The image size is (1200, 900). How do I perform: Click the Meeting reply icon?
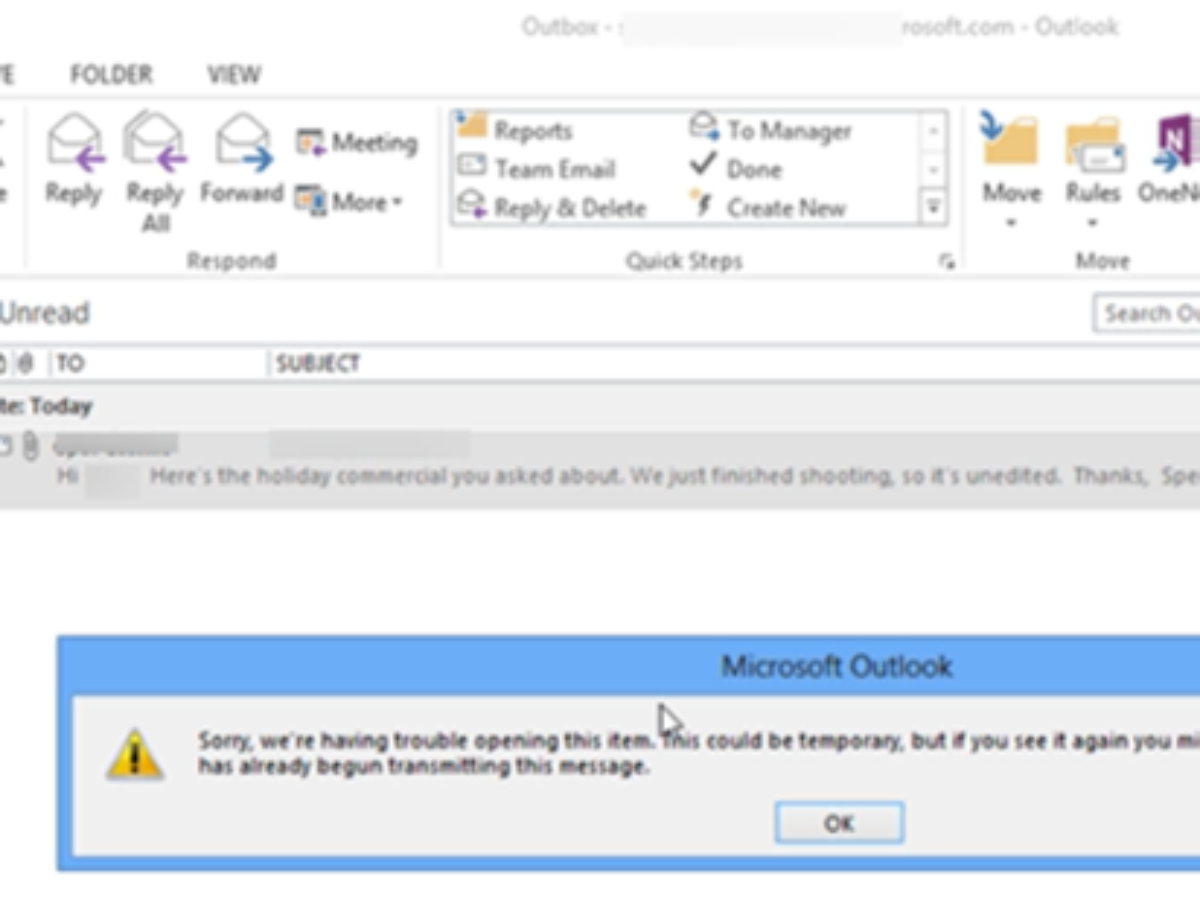click(x=357, y=142)
